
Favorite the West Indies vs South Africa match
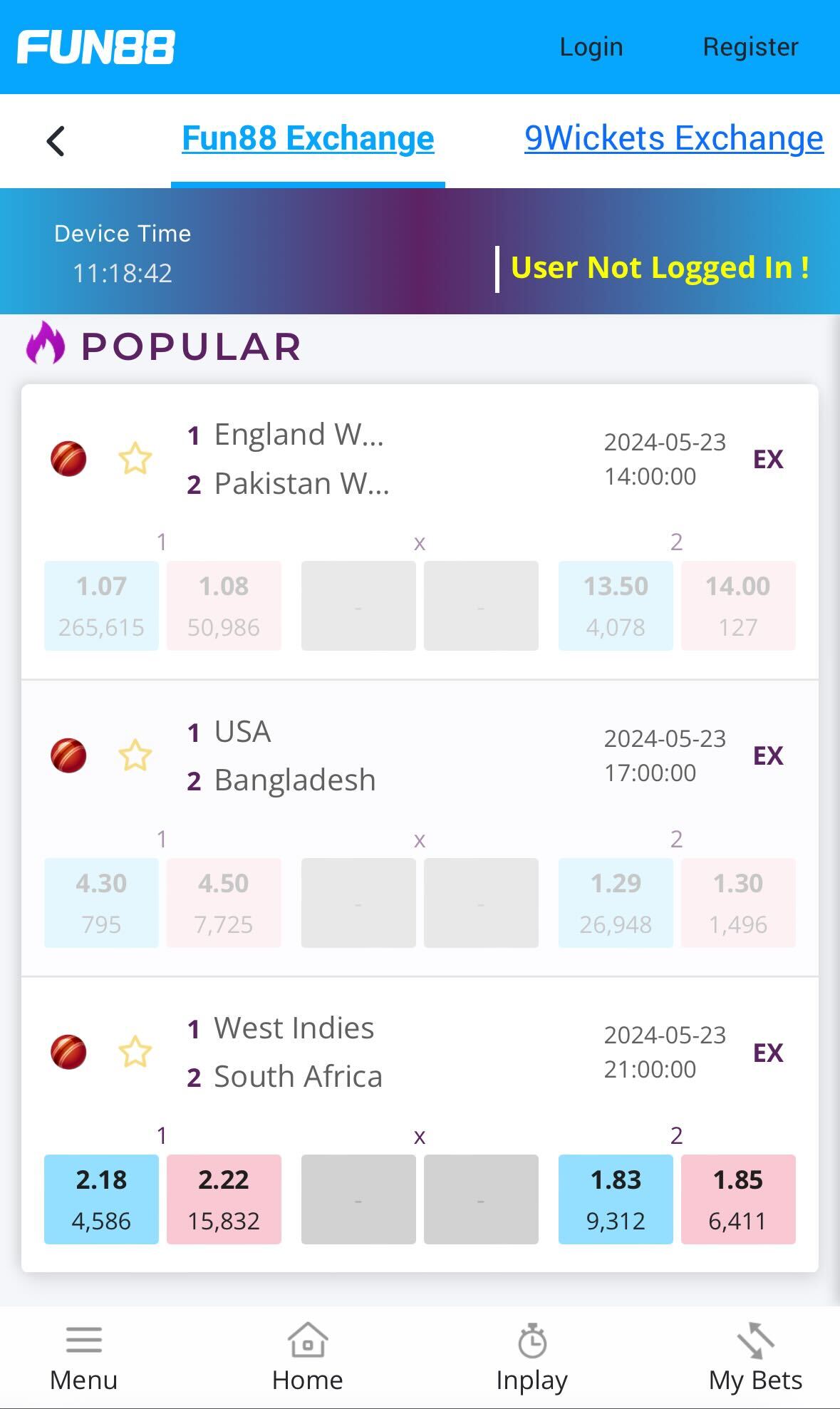(x=135, y=1053)
